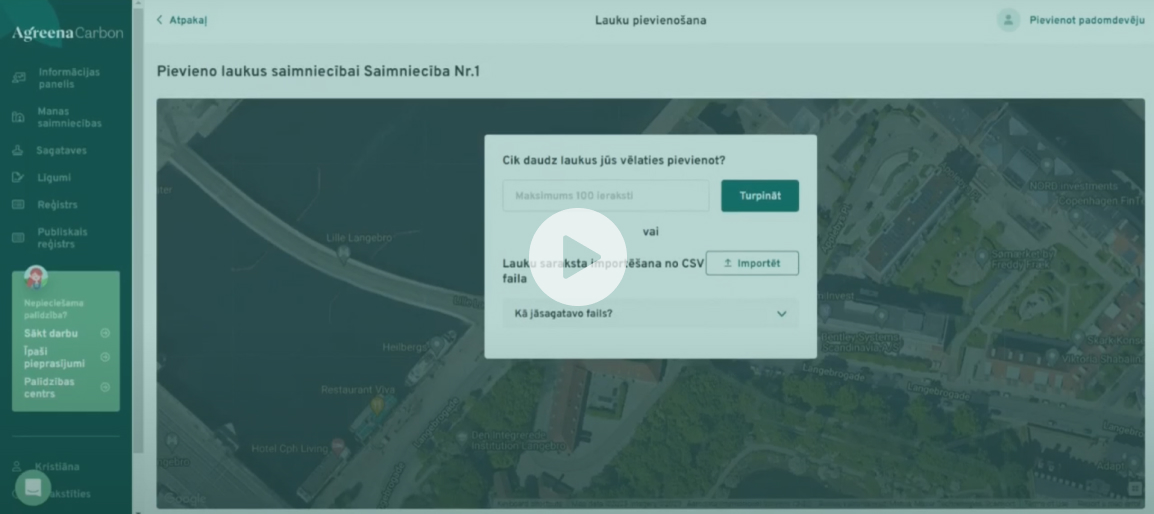Click arrow icon next to Sākt darbu
Image resolution: width=1154 pixels, height=514 pixels.
click(x=105, y=334)
